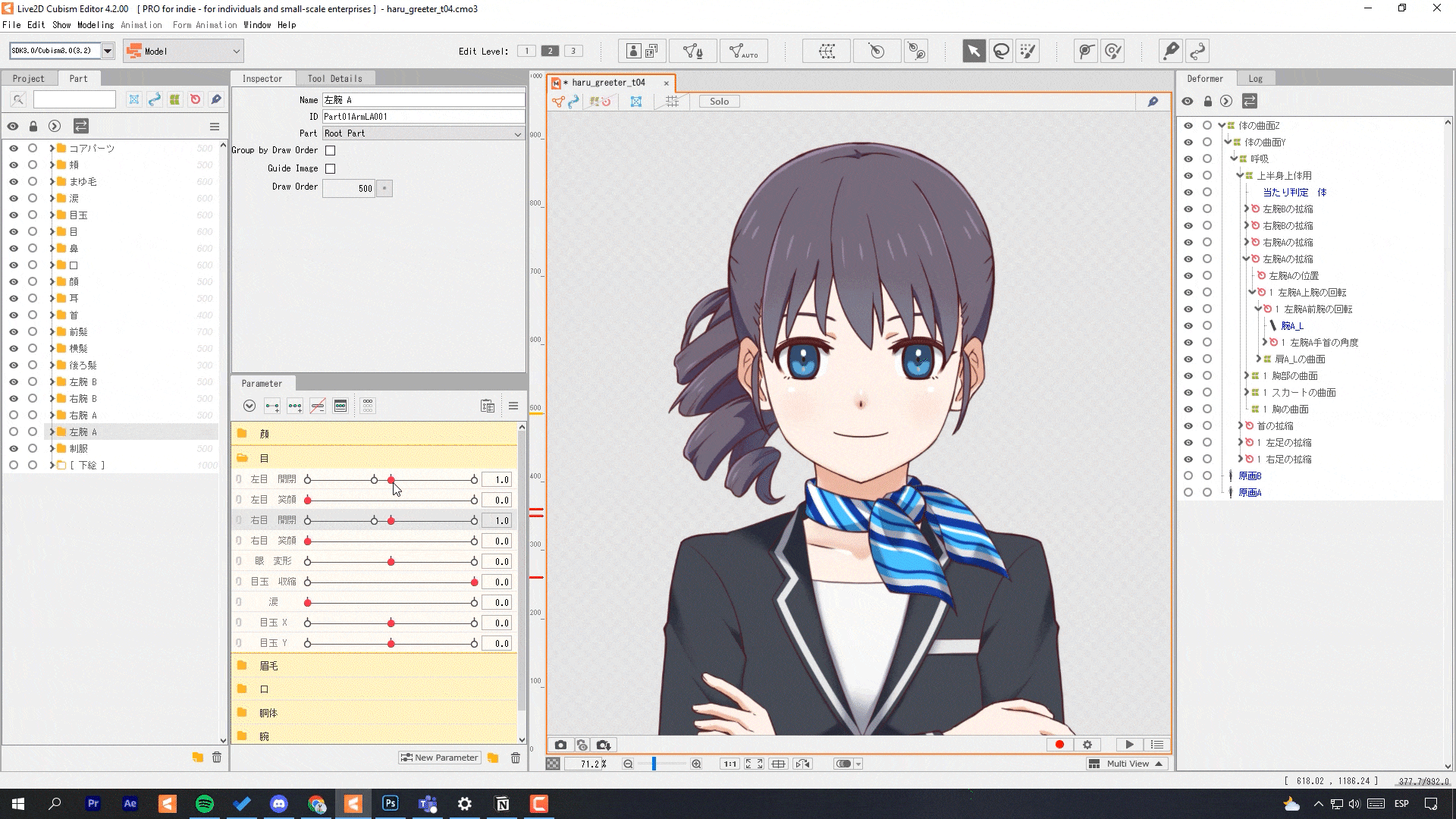Click the zoom-in magnifier icon
The image size is (1456, 819).
click(x=696, y=764)
